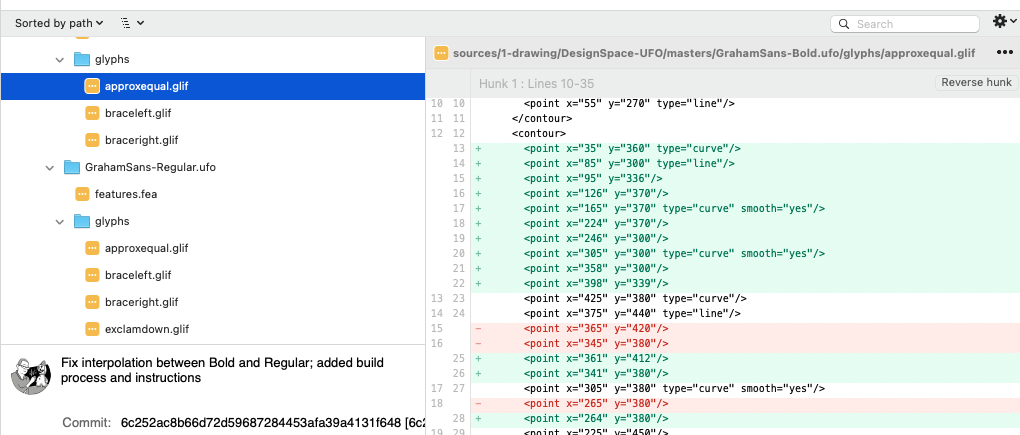This screenshot has height=435, width=1020.
Task: Collapse the top glyphs folder
Action: click(60, 59)
